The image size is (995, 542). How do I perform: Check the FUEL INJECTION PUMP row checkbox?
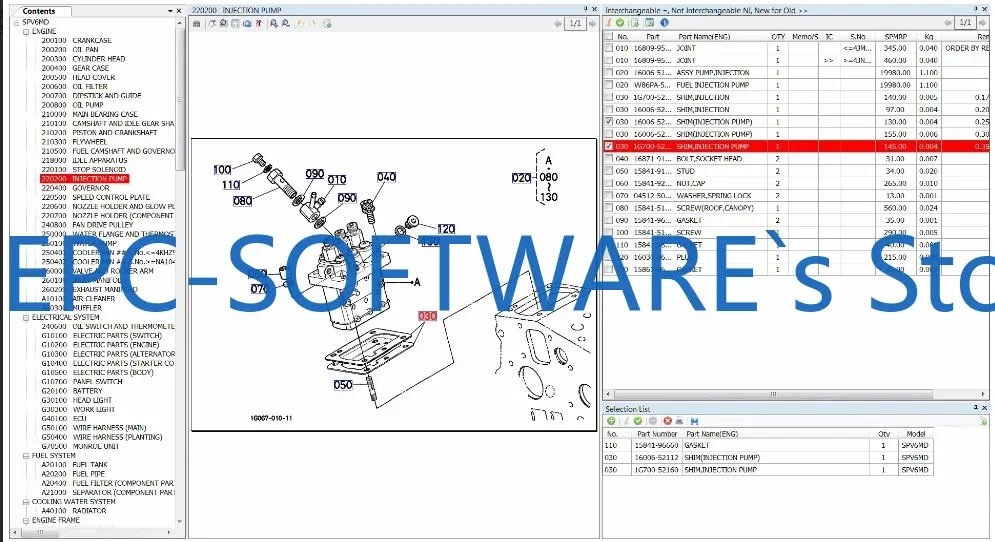point(609,85)
